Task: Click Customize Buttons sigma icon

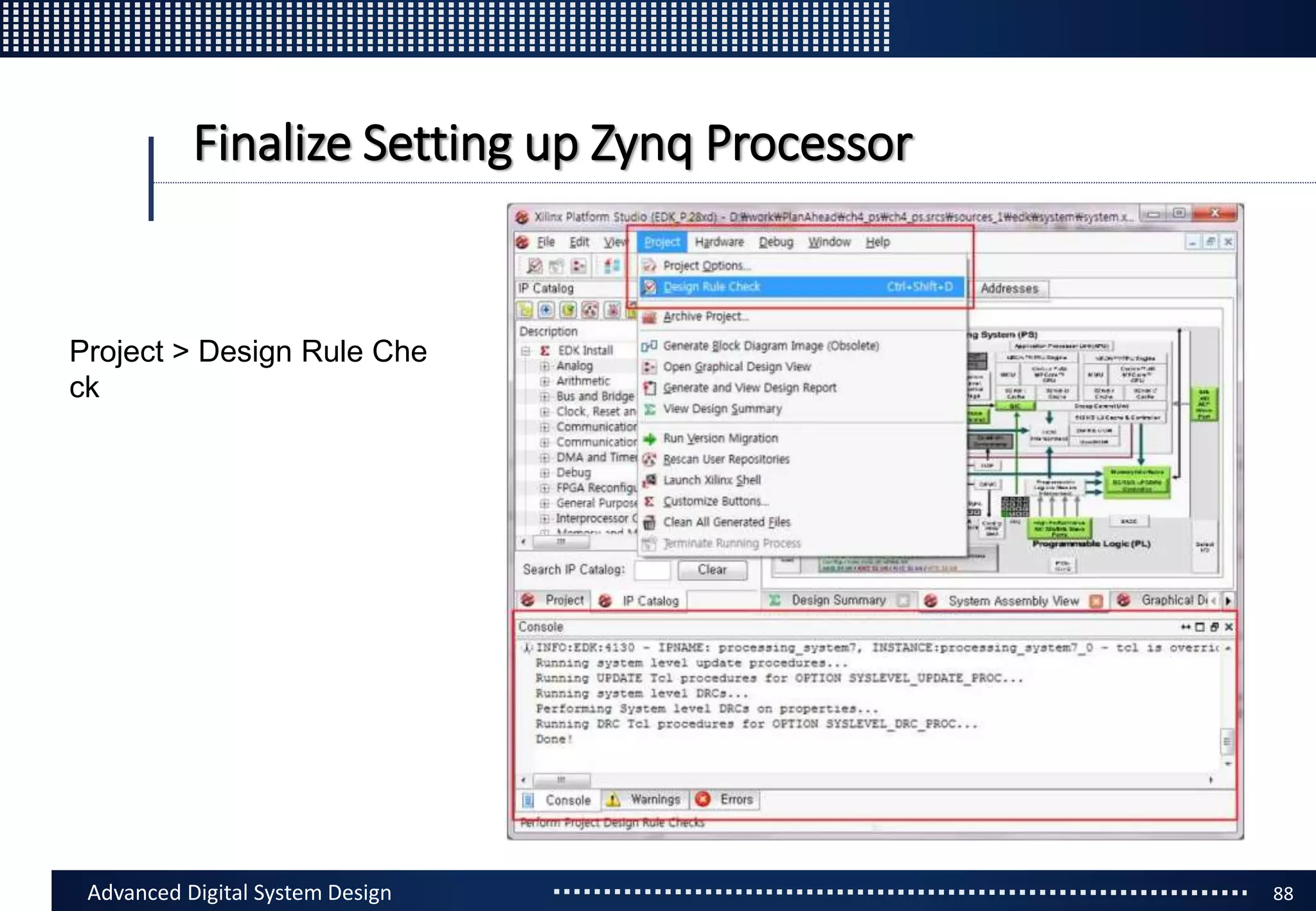Action: (650, 501)
